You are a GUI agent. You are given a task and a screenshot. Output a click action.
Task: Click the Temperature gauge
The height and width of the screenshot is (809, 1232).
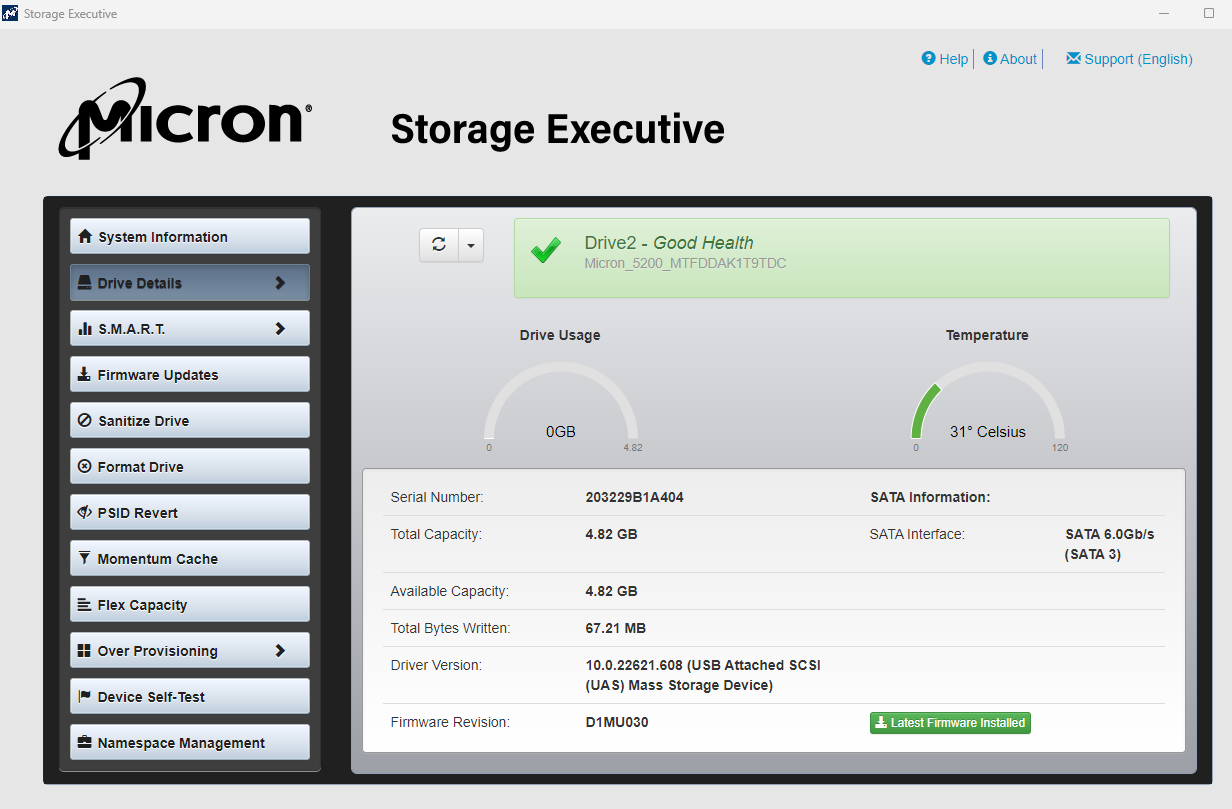coord(987,402)
